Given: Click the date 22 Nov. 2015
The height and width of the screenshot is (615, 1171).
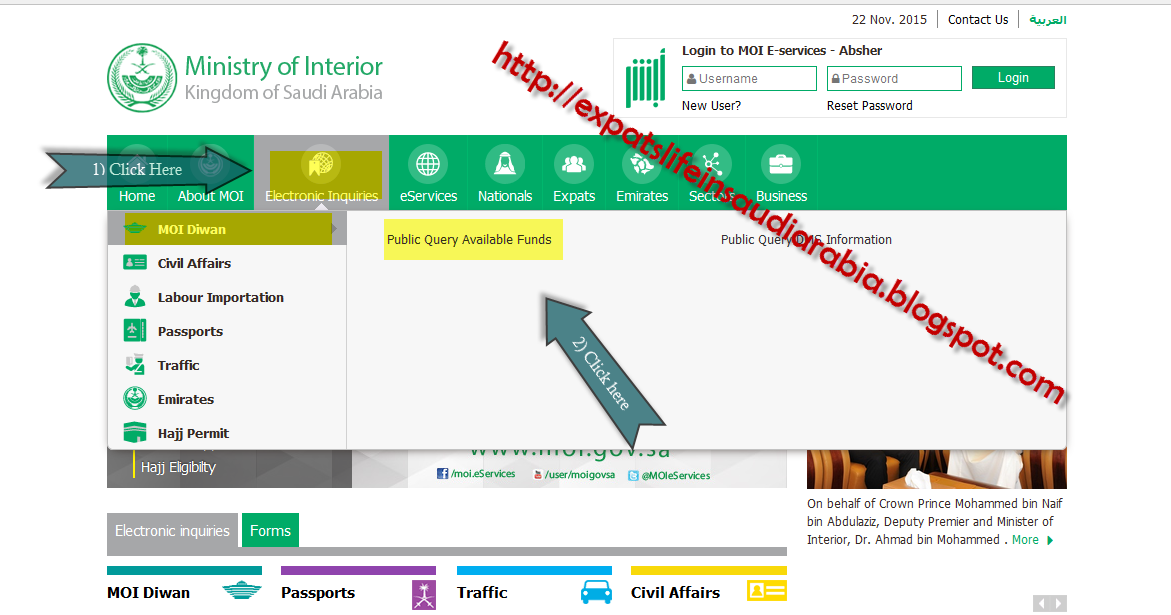Looking at the screenshot, I should [x=889, y=20].
